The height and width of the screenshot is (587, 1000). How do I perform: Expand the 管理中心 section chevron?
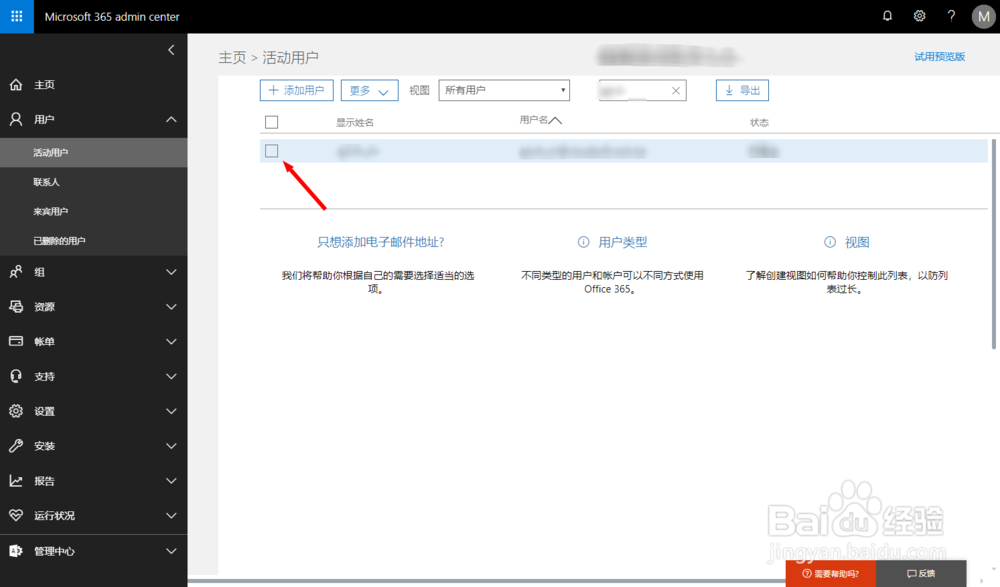point(171,551)
